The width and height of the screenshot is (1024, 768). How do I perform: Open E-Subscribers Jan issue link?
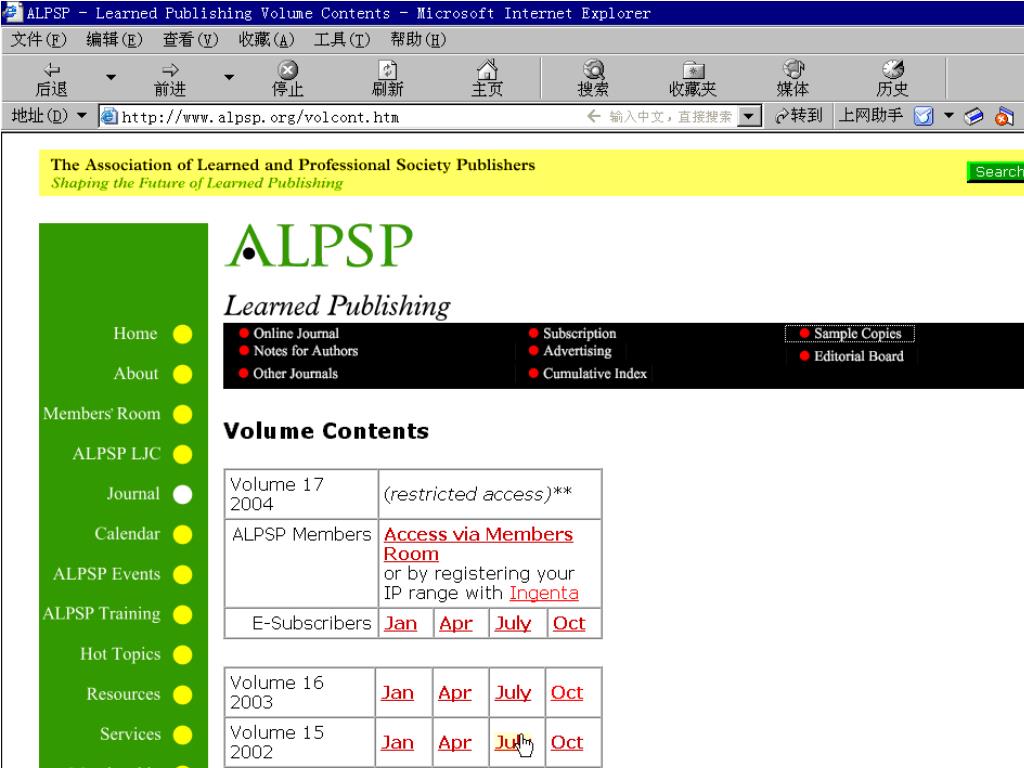point(400,624)
